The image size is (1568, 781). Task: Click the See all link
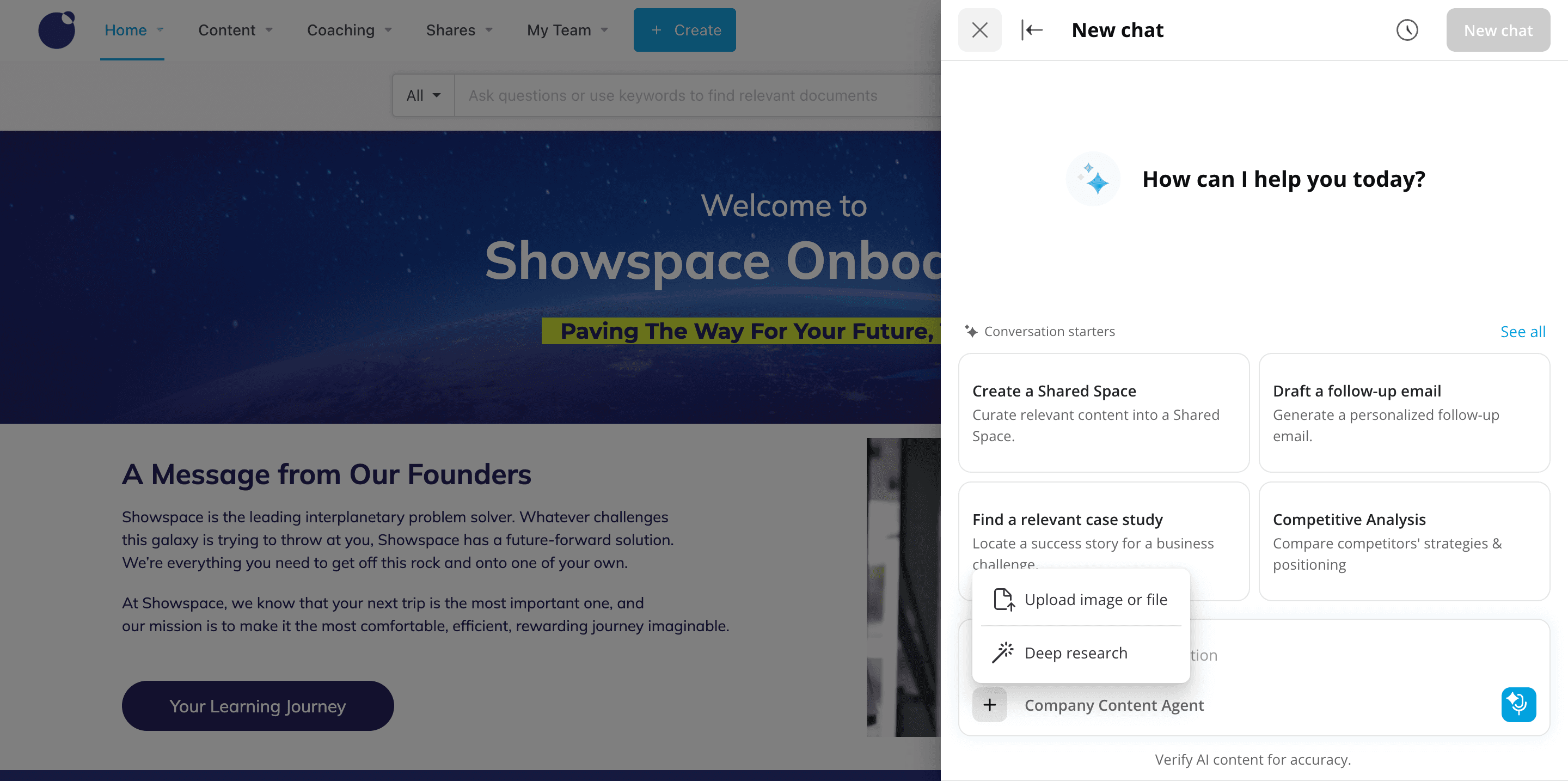pos(1522,331)
